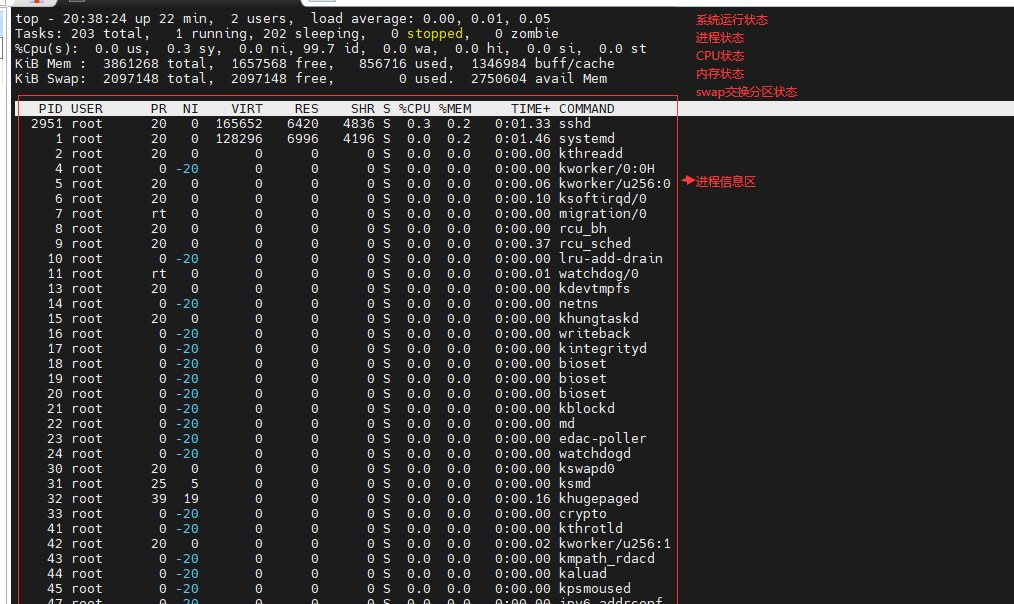
Task: Click '99.7 id' in the Cpu line
Action: coord(334,49)
